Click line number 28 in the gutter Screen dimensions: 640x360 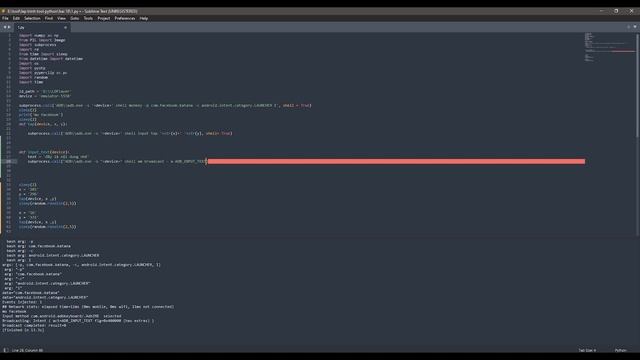click(x=9, y=162)
